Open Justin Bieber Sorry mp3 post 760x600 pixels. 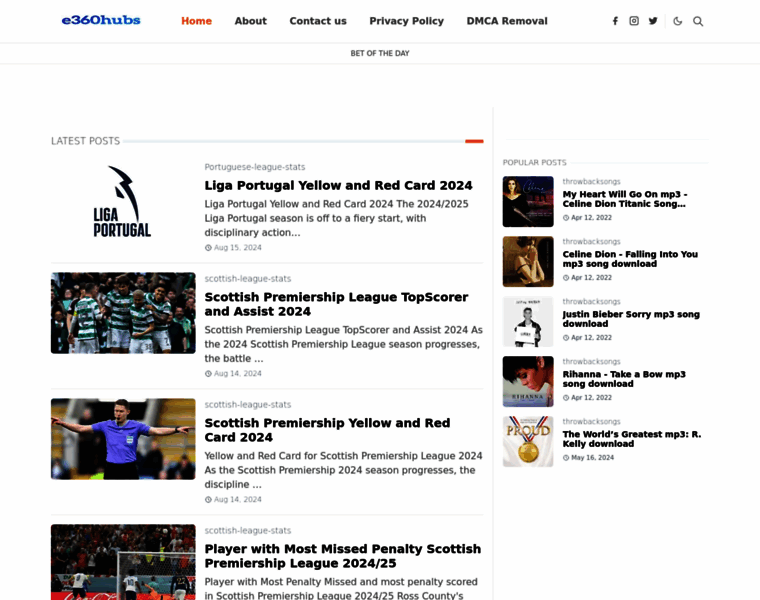tap(631, 319)
